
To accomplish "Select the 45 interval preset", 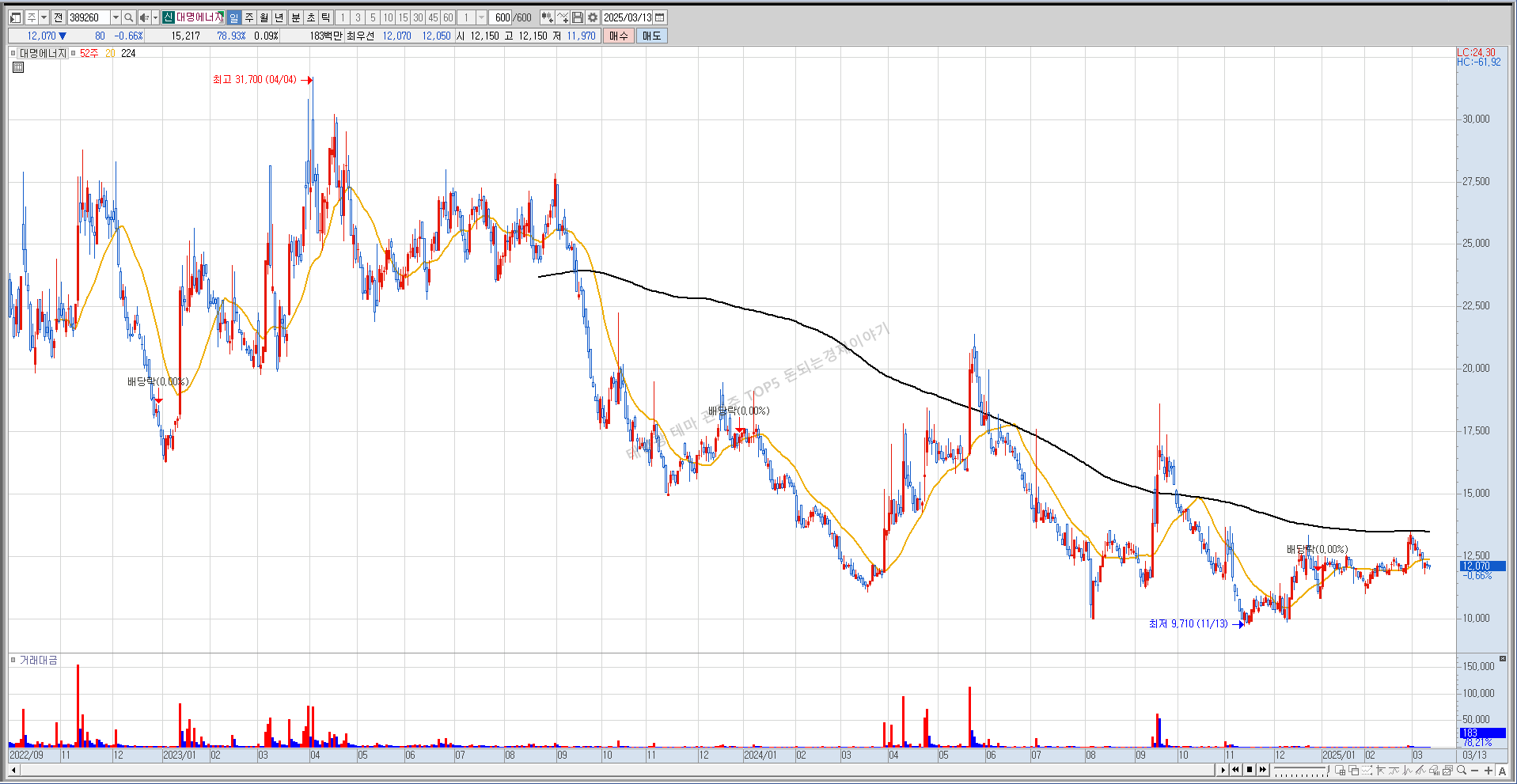I will point(433,17).
